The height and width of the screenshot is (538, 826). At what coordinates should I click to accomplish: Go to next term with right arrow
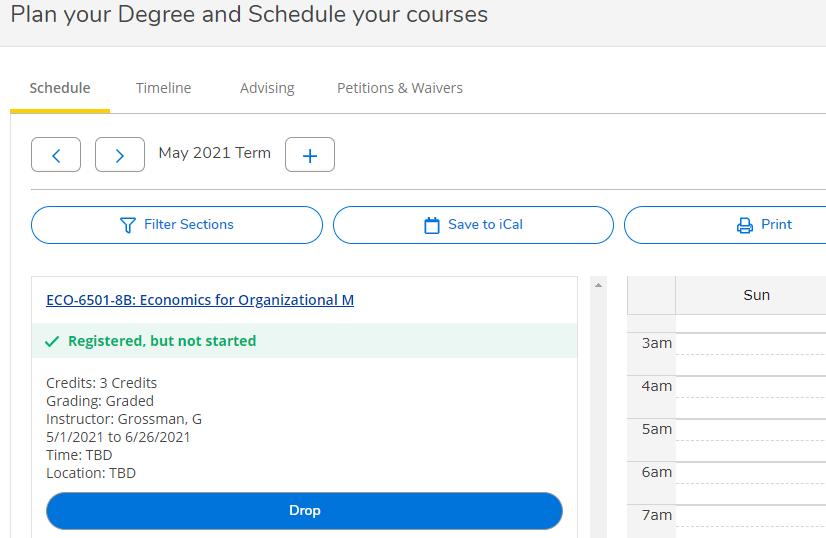tap(120, 155)
